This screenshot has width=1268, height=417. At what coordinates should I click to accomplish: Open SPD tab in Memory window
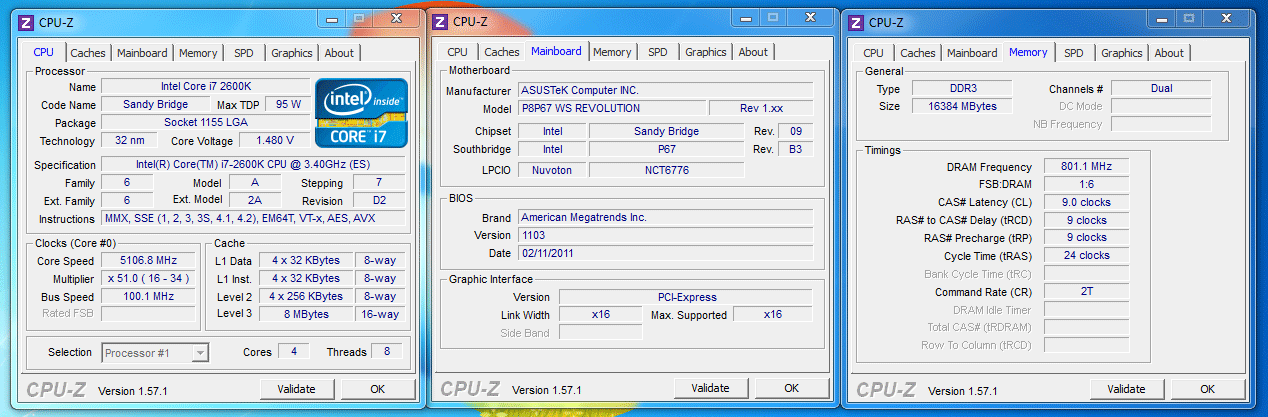[x=1073, y=53]
